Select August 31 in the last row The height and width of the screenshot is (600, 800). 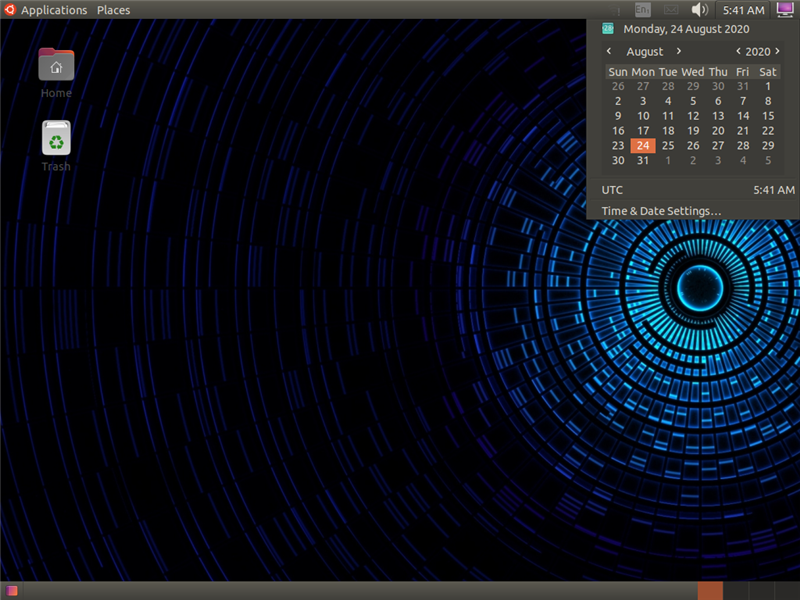643,160
